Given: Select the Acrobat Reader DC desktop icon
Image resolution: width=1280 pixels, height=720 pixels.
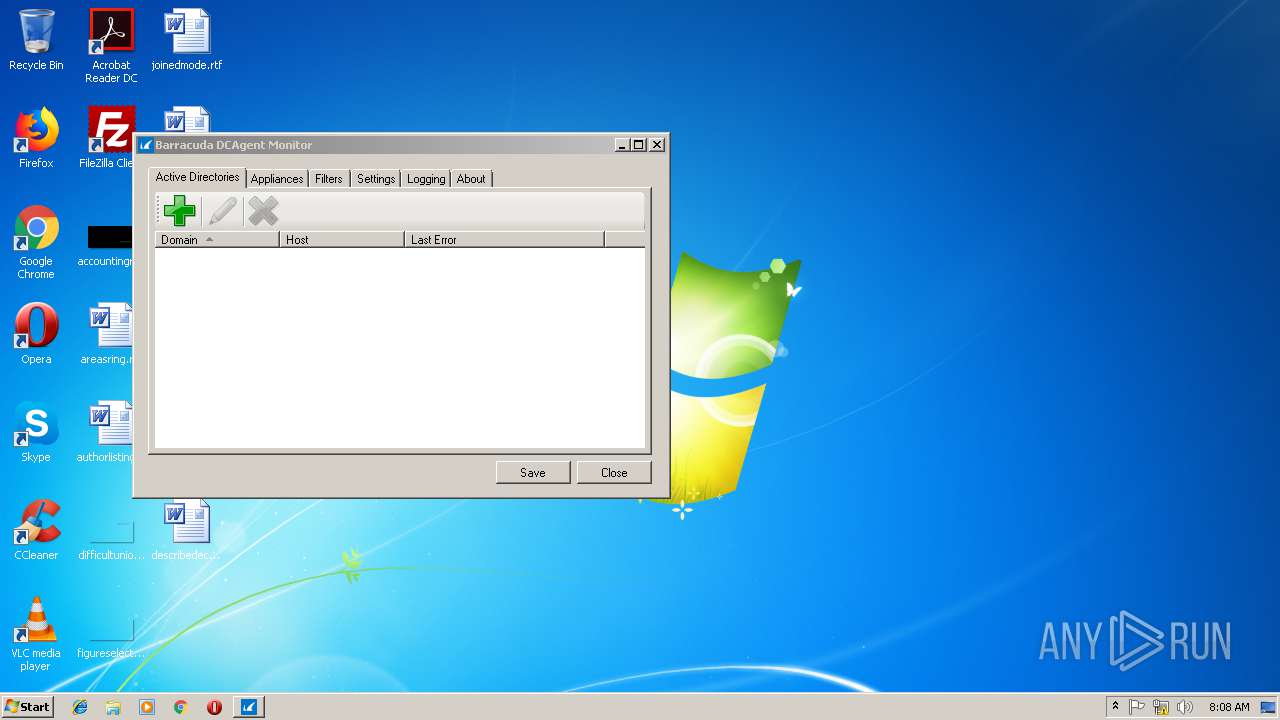Looking at the screenshot, I should pos(111,45).
